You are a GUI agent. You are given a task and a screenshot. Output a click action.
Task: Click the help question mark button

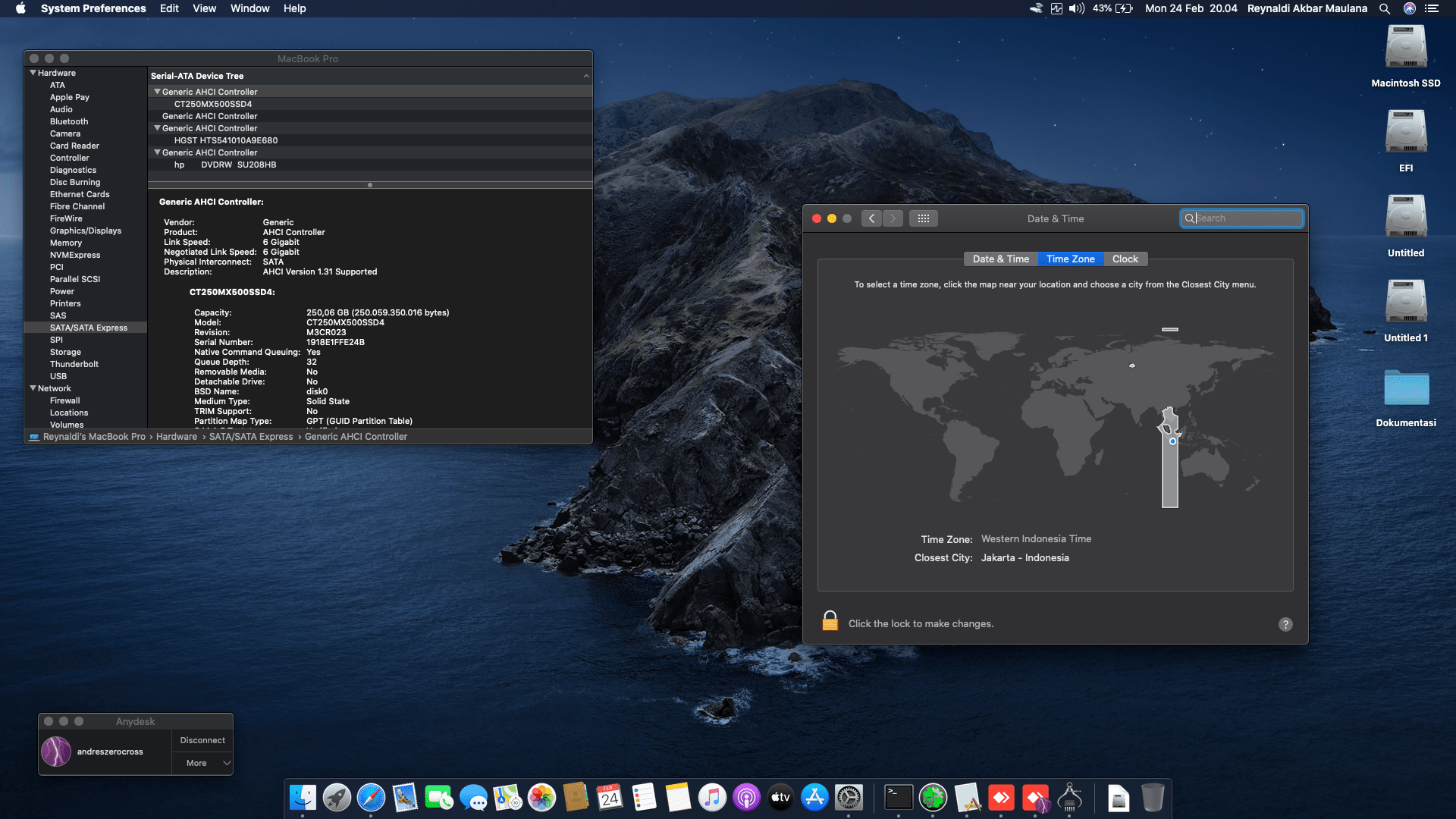coord(1285,624)
